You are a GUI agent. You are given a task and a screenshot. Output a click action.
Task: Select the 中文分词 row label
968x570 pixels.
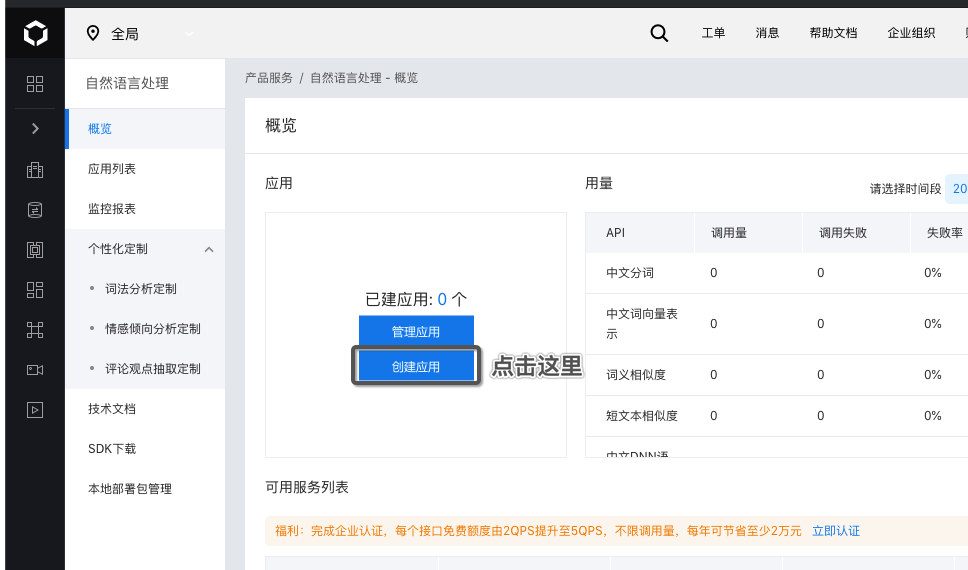(630, 273)
